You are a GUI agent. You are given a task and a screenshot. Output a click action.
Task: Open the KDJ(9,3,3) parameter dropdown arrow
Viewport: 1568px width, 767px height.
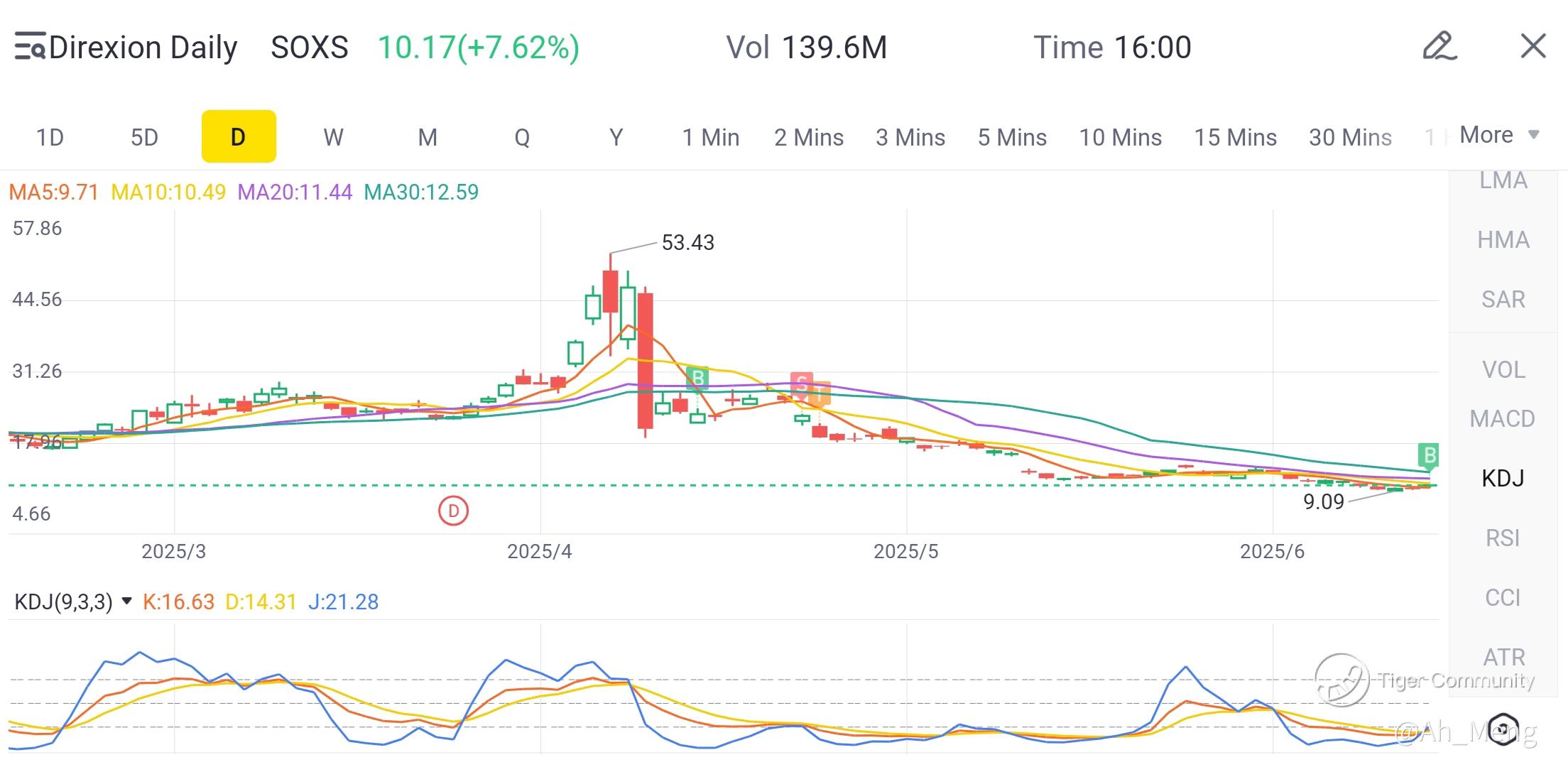127,602
